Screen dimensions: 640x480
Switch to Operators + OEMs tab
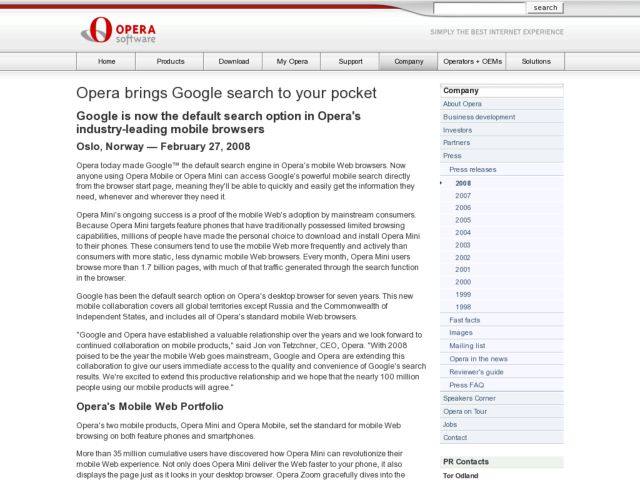tap(472, 61)
